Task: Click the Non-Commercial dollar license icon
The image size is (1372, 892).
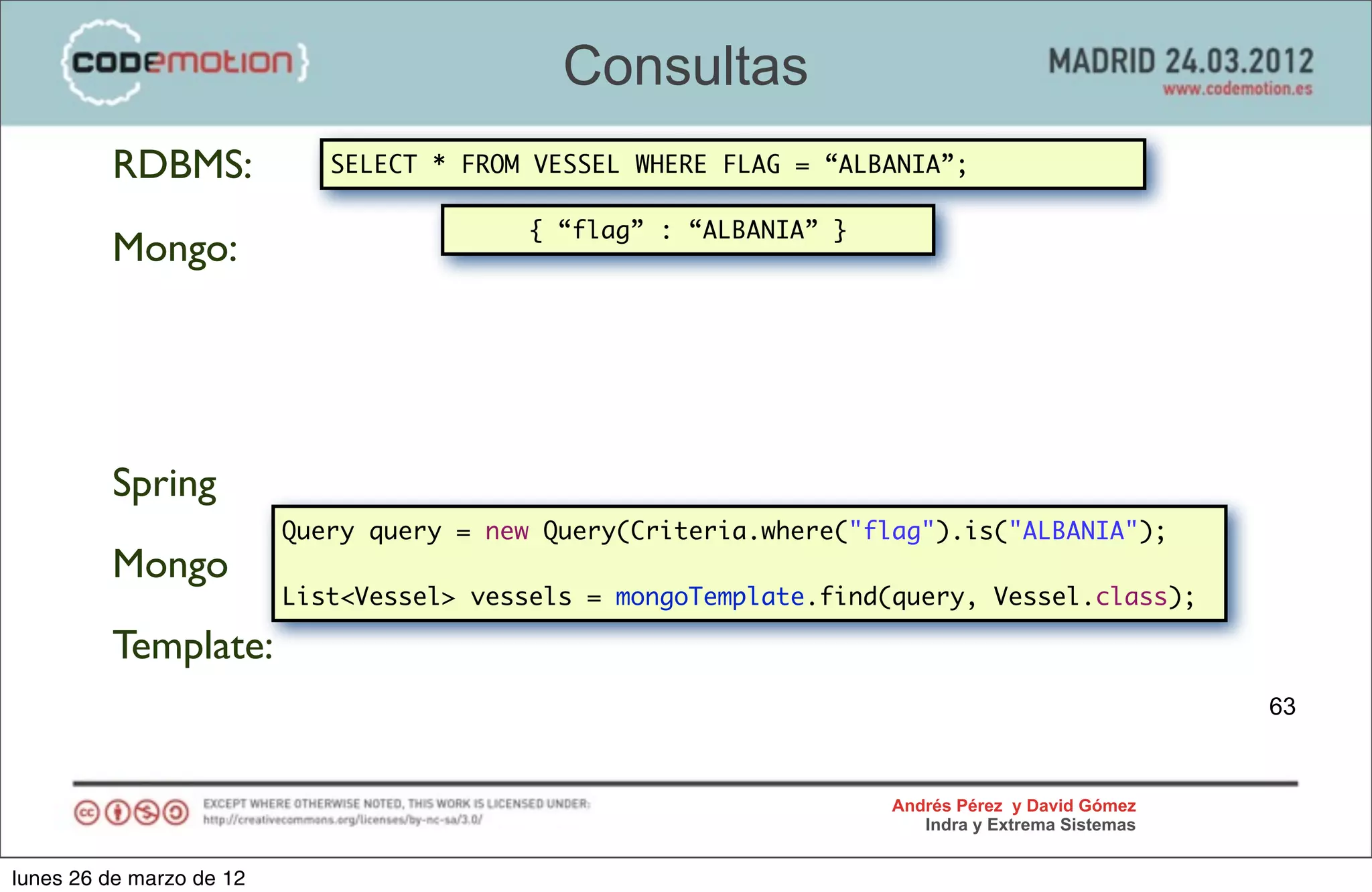Action: tap(147, 813)
